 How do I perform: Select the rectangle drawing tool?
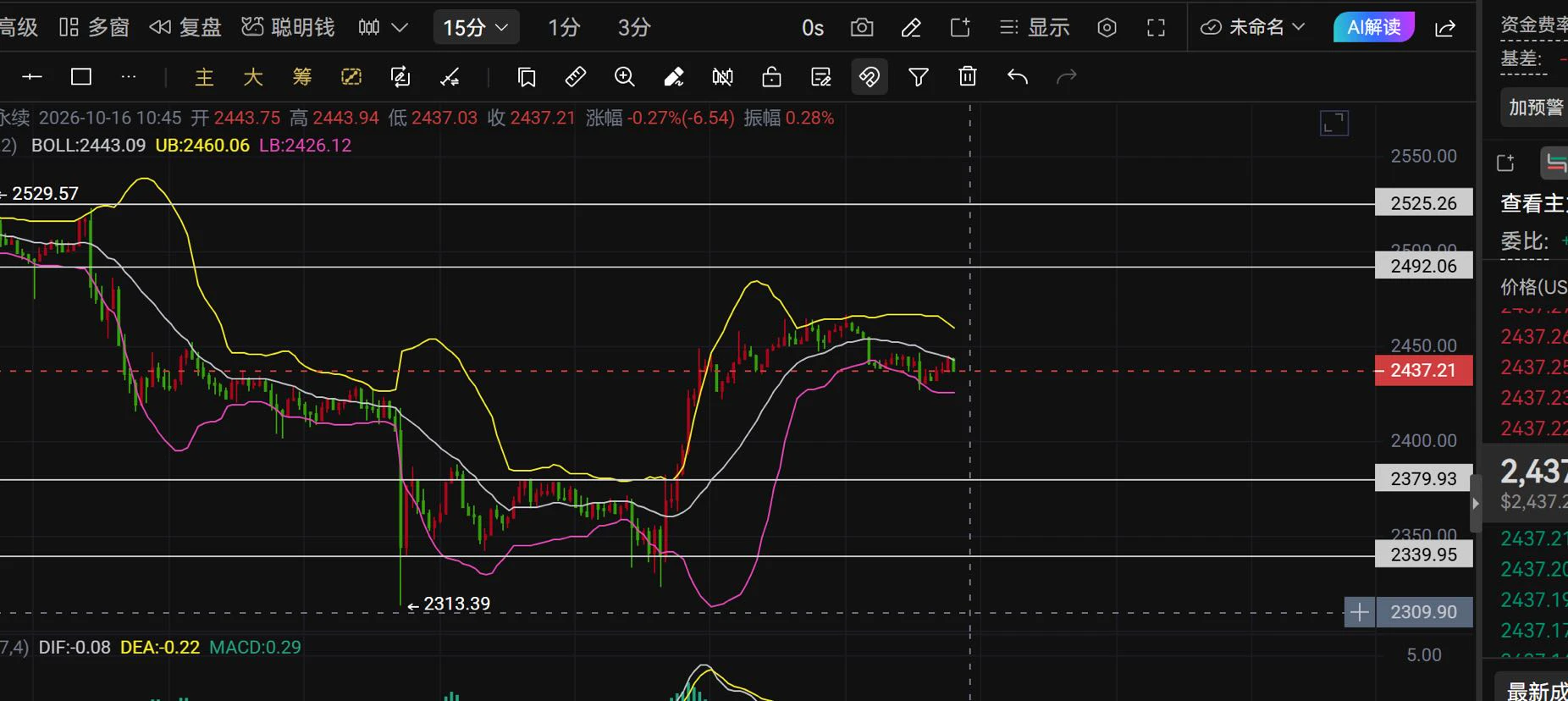click(x=81, y=77)
